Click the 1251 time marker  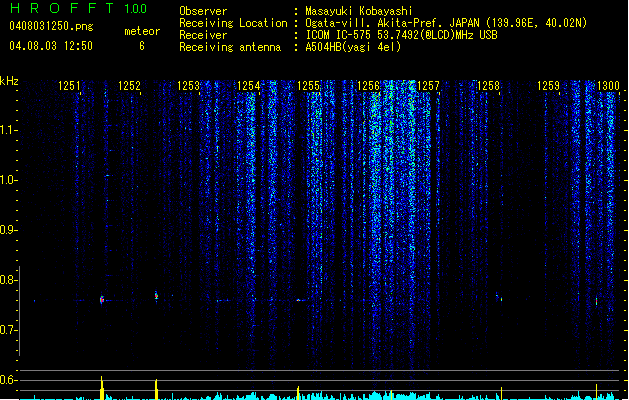(69, 85)
